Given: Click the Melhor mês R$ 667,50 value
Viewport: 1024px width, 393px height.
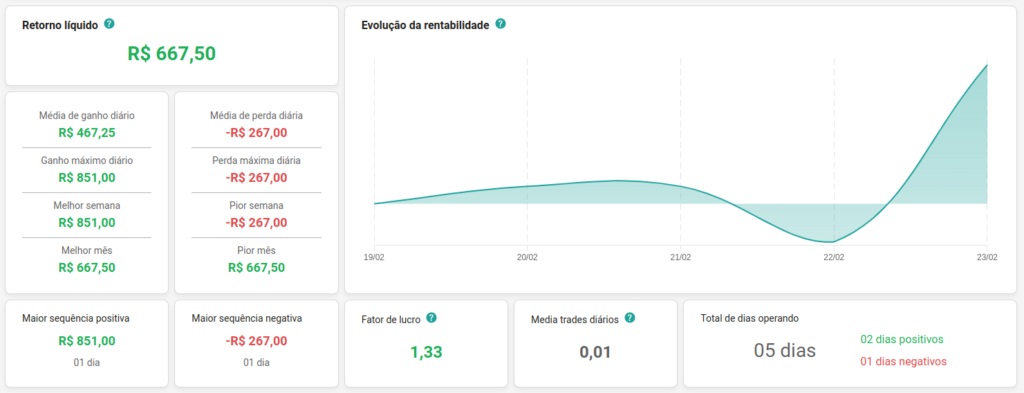Looking at the screenshot, I should [87, 268].
